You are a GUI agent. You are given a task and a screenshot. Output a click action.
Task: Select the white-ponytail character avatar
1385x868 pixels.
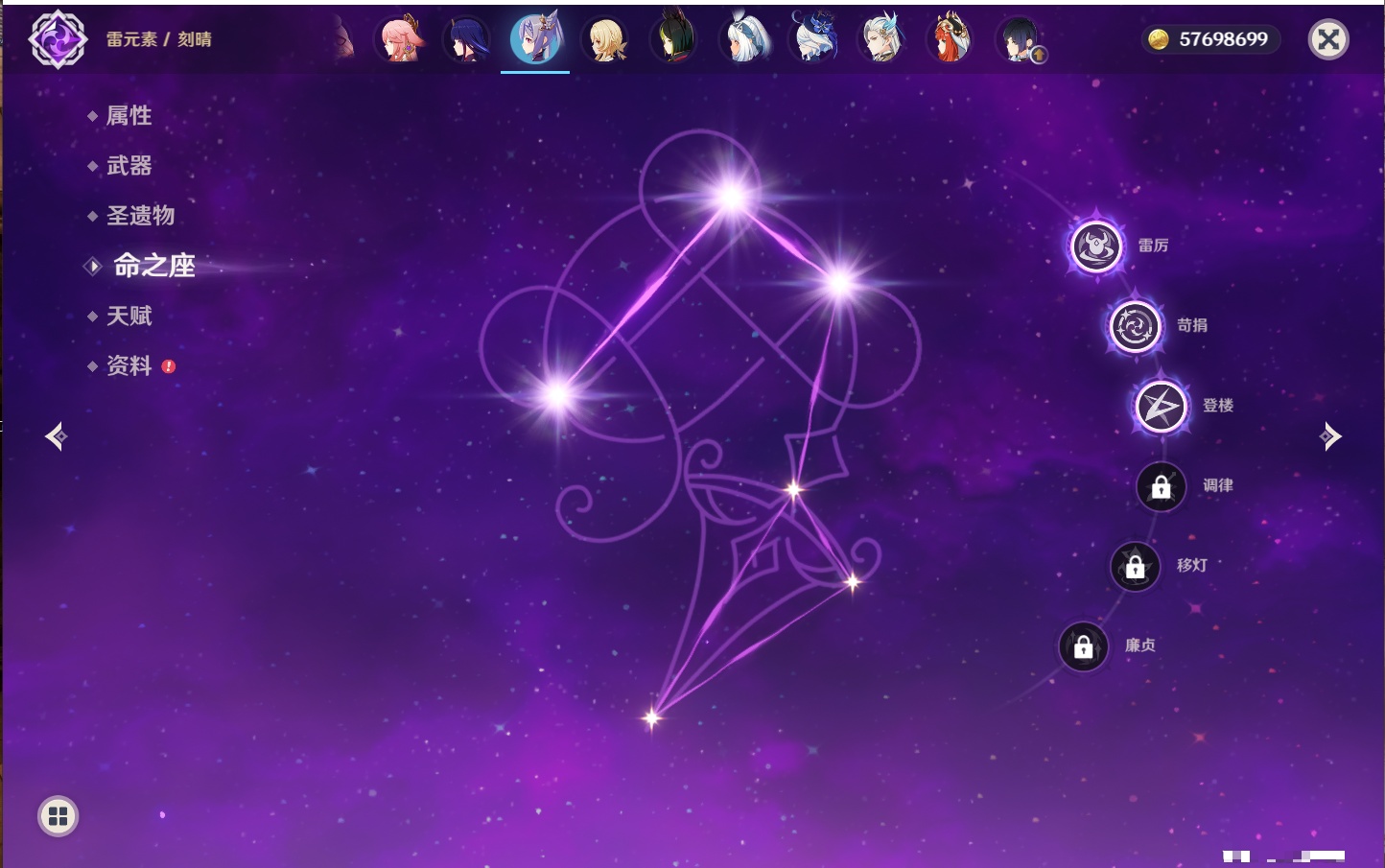point(743,39)
